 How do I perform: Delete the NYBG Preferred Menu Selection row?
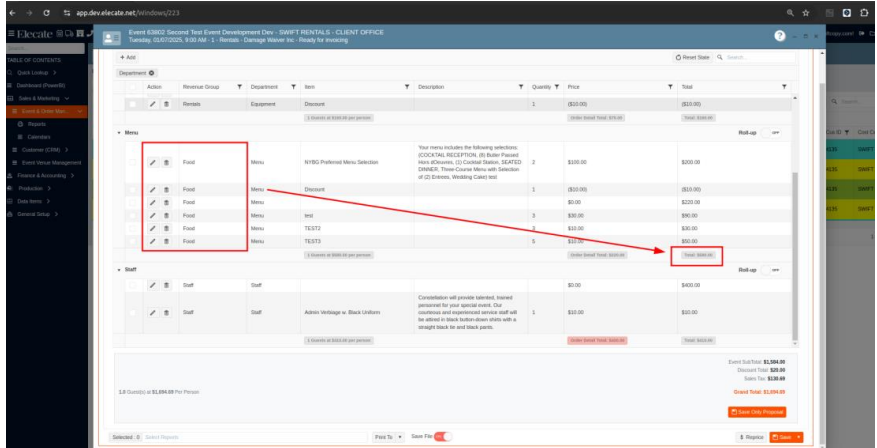click(x=166, y=162)
